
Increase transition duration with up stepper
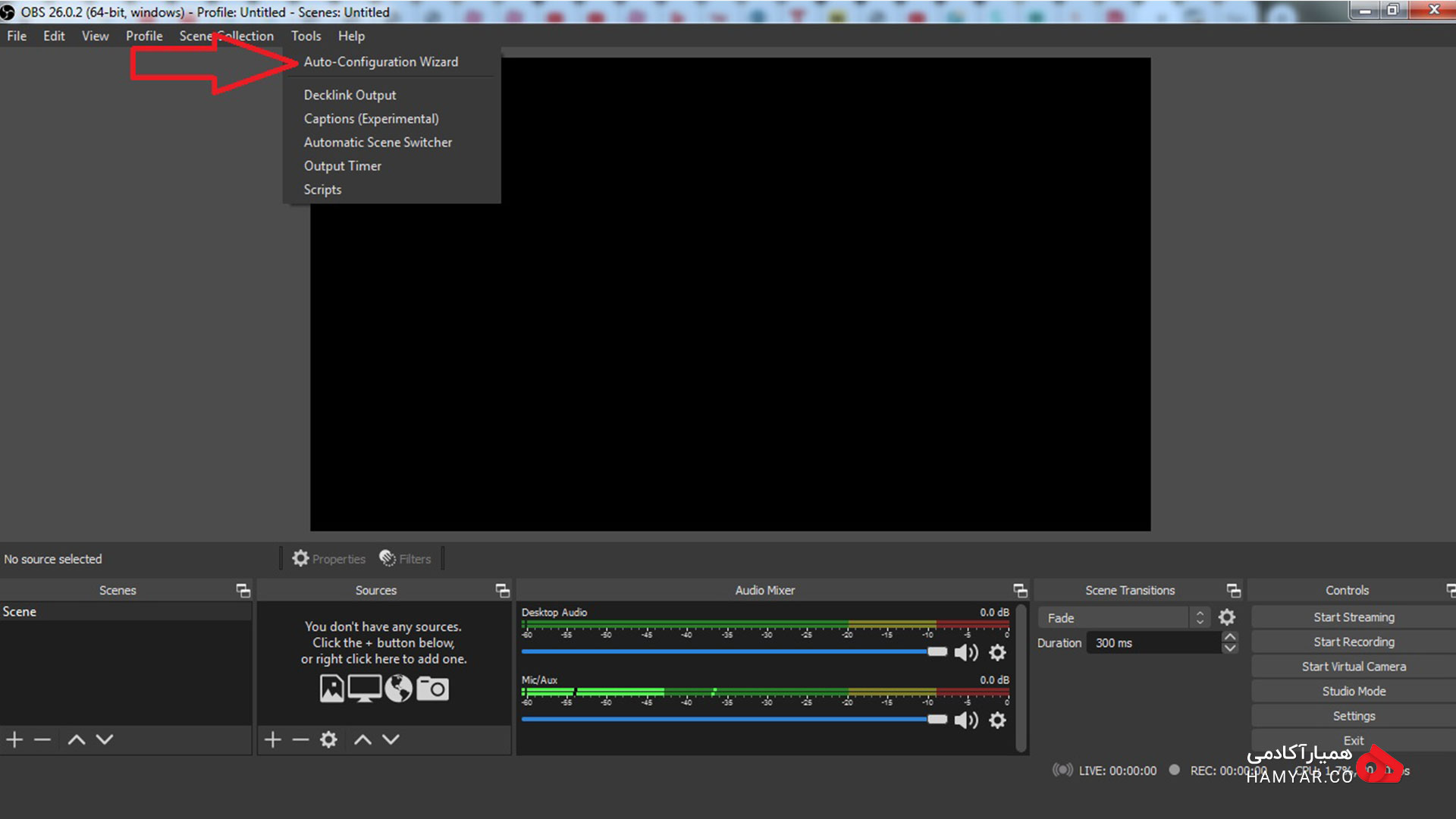click(x=1230, y=637)
